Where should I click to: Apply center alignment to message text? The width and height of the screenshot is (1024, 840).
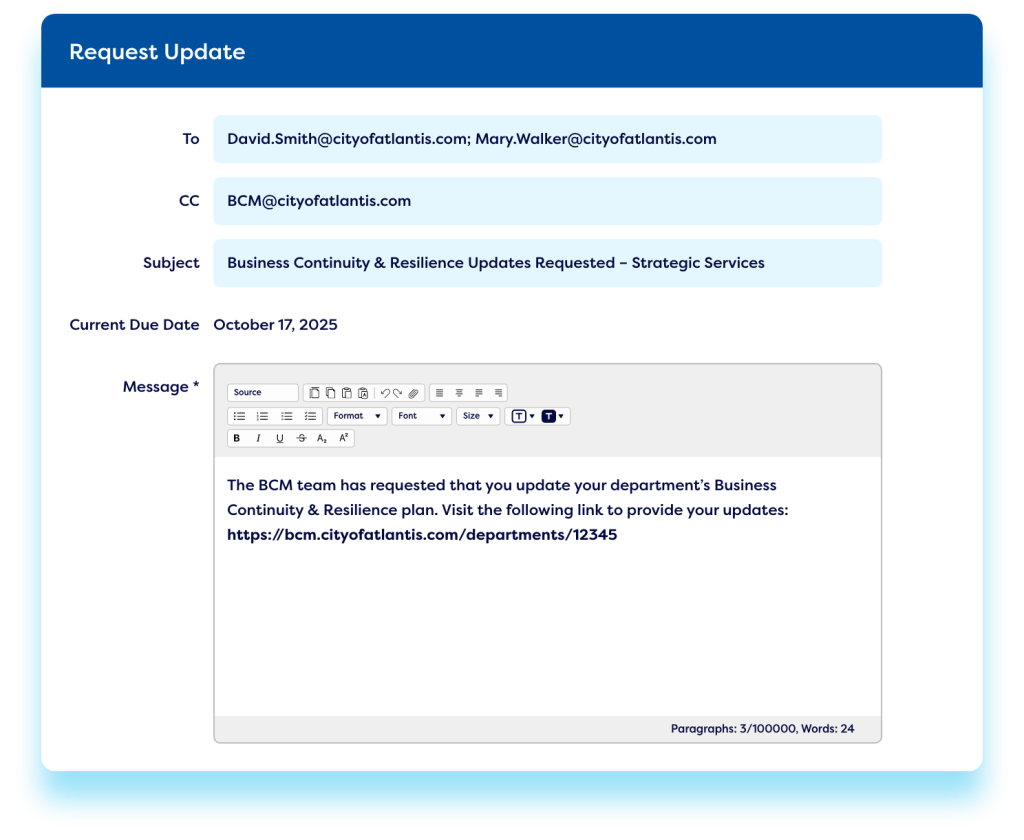459,393
